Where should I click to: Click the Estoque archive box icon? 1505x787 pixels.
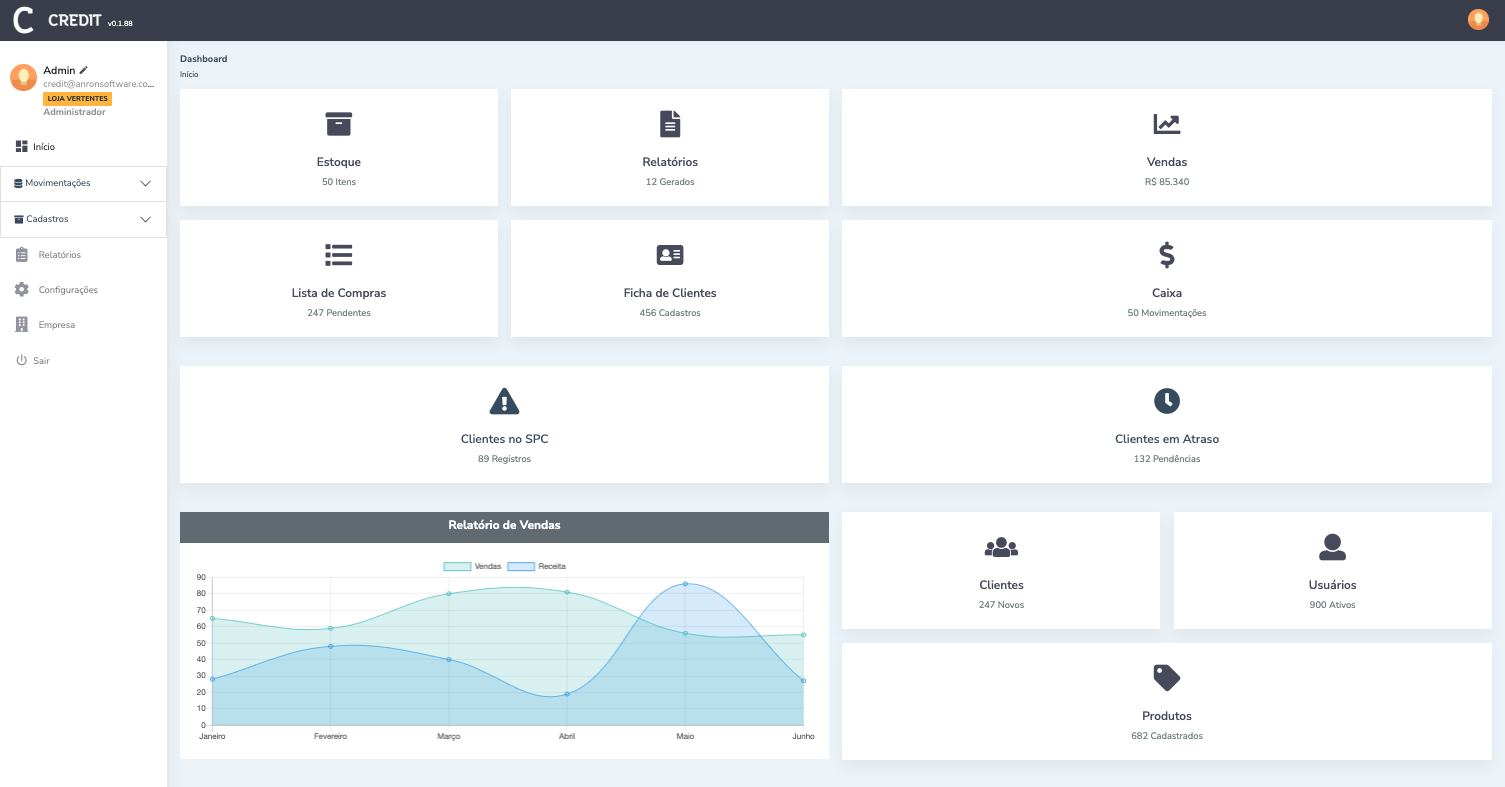pyautogui.click(x=339, y=124)
